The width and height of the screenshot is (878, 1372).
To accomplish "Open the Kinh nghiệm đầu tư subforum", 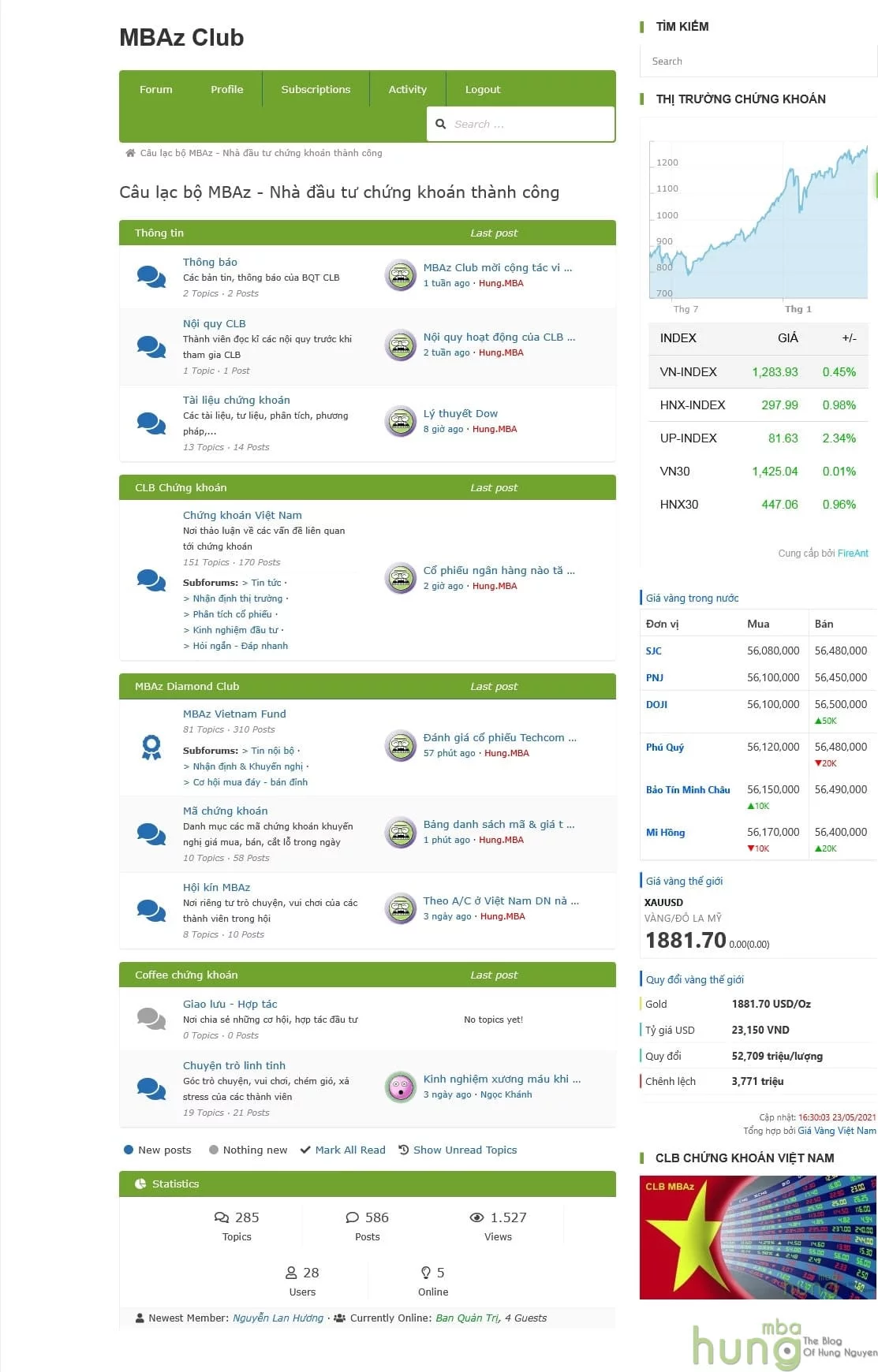I will [x=235, y=630].
